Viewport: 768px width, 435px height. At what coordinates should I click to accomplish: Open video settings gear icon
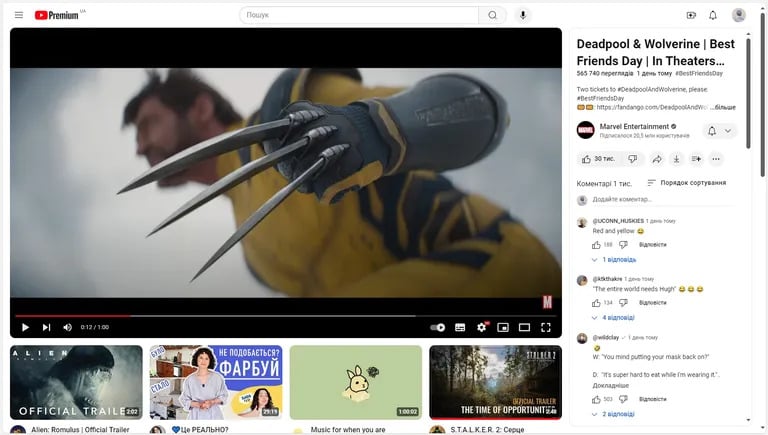pos(482,327)
